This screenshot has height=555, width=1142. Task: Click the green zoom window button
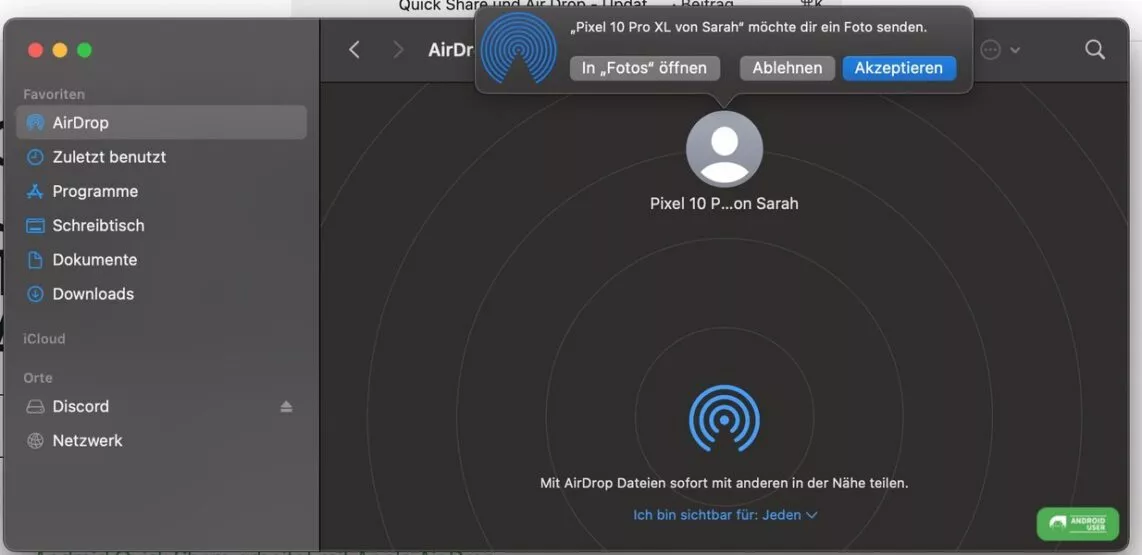point(84,50)
